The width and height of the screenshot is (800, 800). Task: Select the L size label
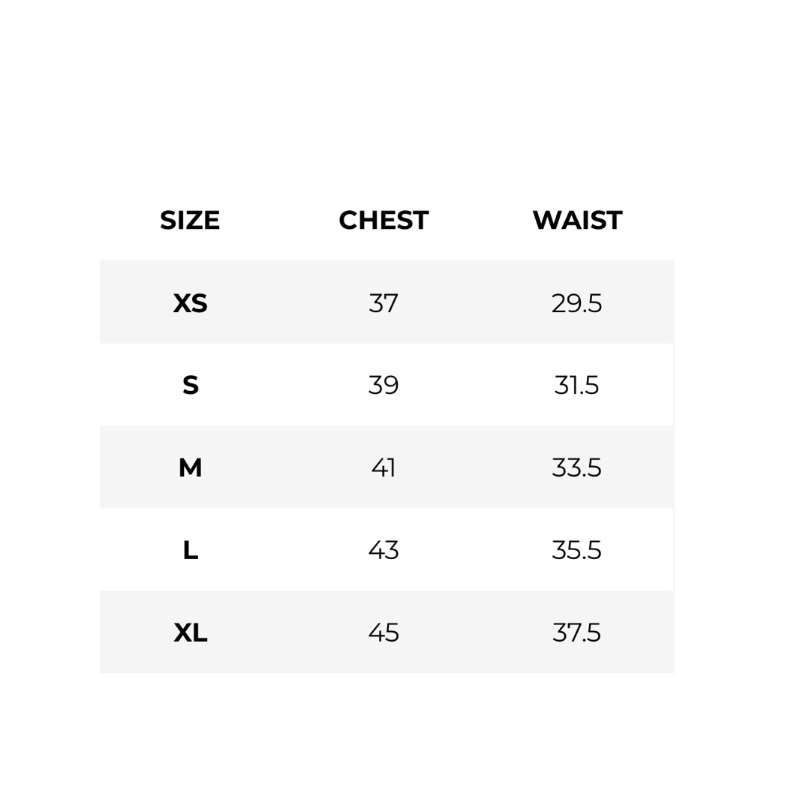[x=190, y=550]
